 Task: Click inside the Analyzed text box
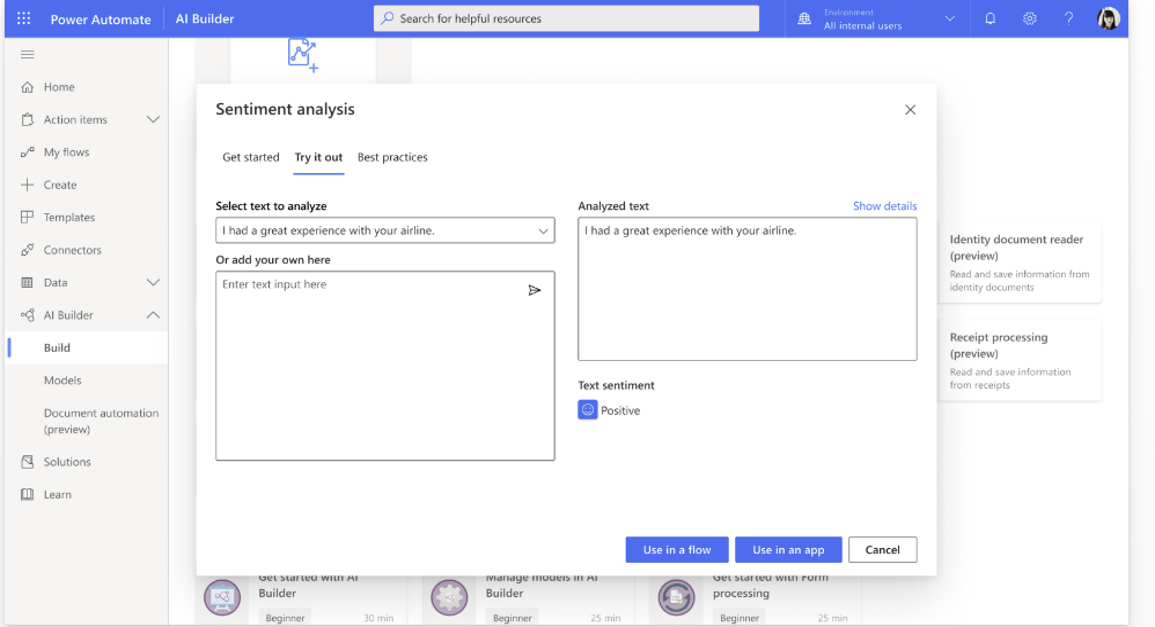(747, 289)
